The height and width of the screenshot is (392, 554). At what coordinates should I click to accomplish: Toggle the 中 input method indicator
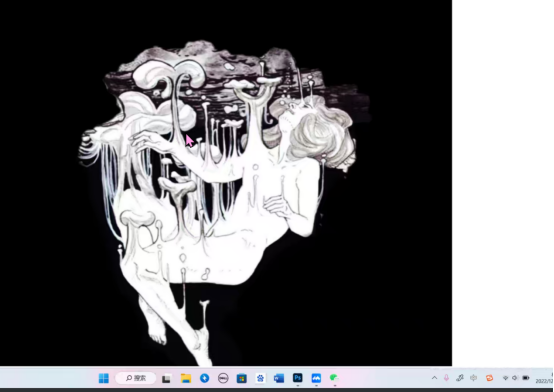coord(473,378)
